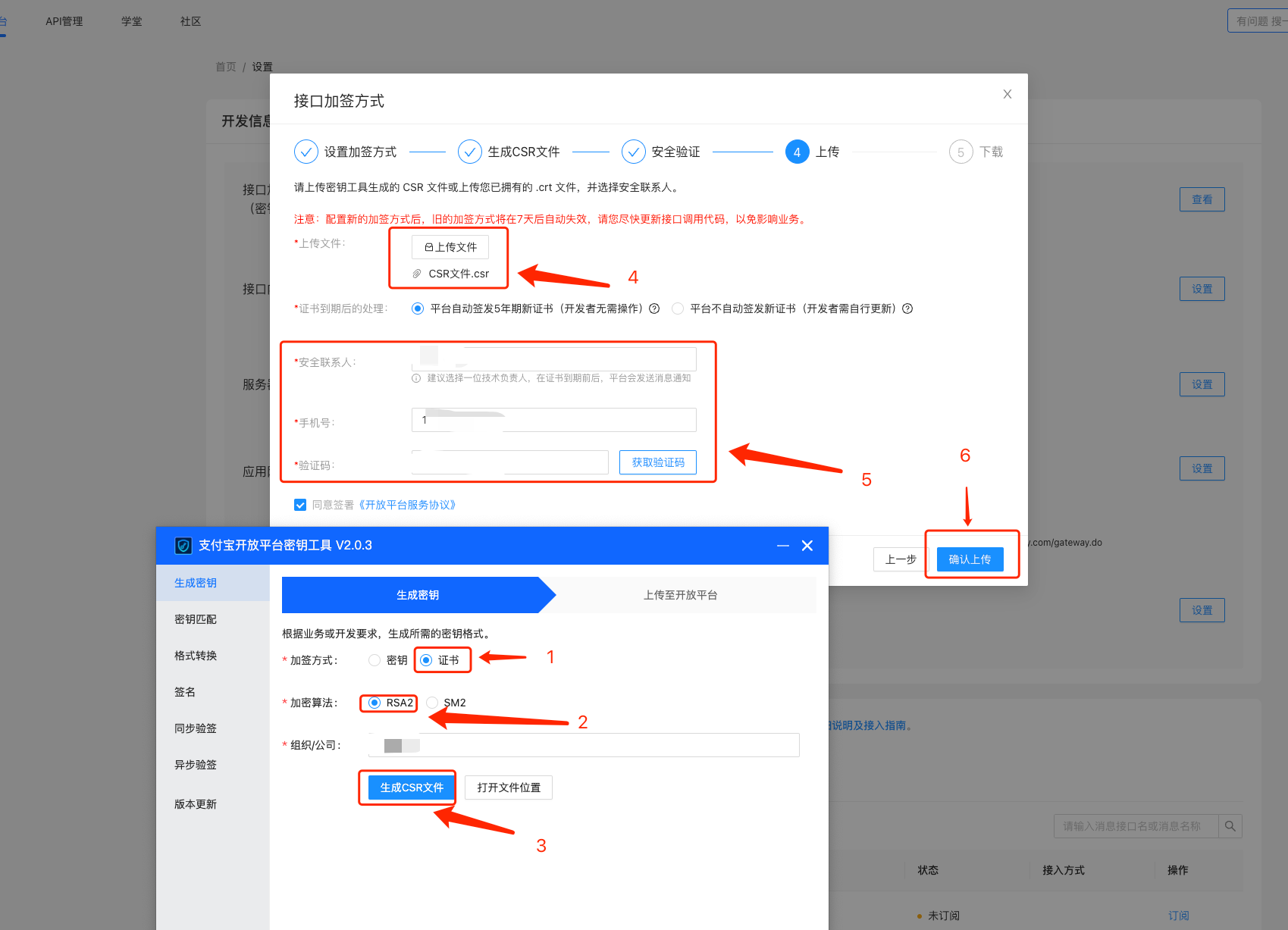The width and height of the screenshot is (1288, 930).
Task: Click 组织/公司 input field
Action: (x=584, y=745)
